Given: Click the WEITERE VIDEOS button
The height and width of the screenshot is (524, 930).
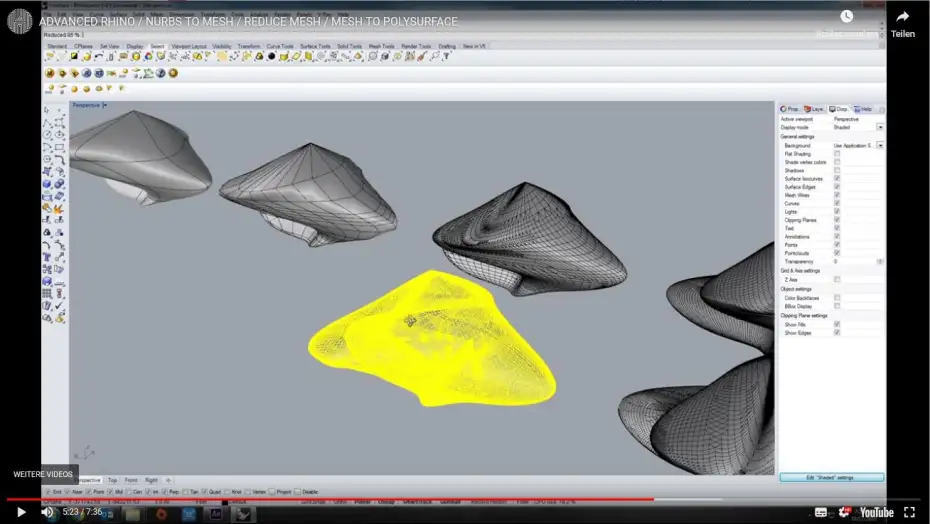Looking at the screenshot, I should point(43,474).
